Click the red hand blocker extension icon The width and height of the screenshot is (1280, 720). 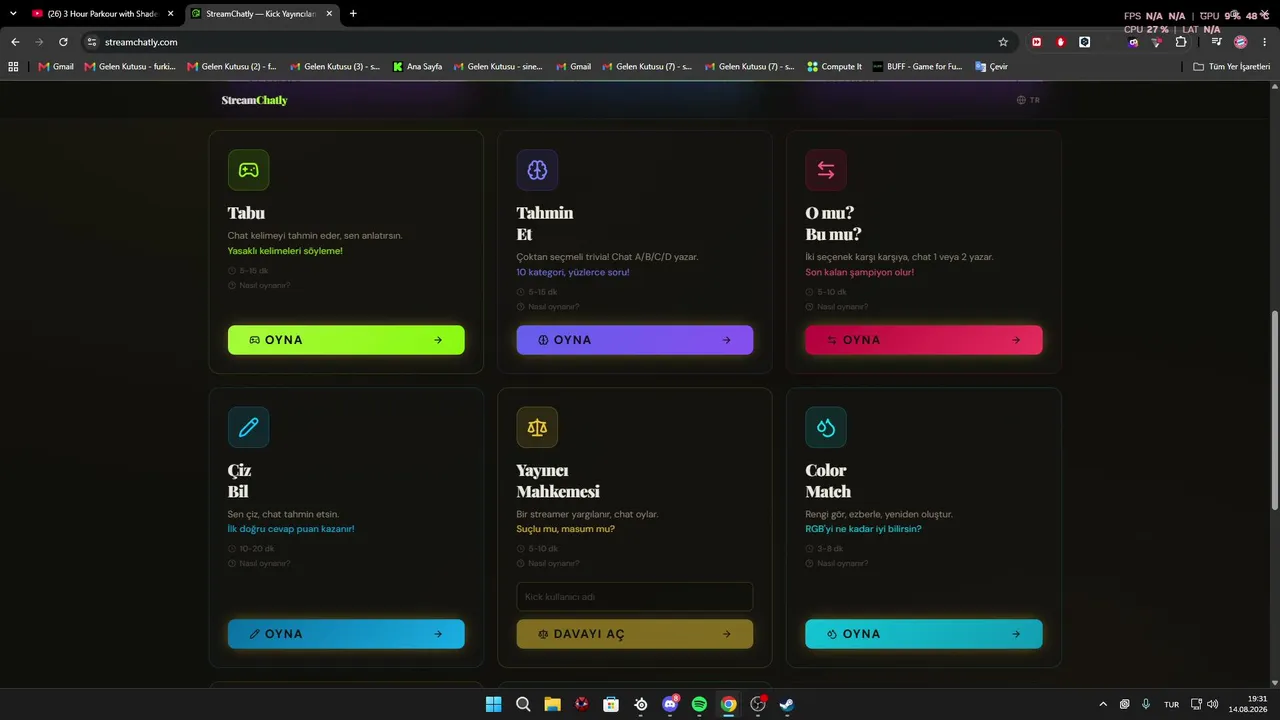click(1061, 42)
